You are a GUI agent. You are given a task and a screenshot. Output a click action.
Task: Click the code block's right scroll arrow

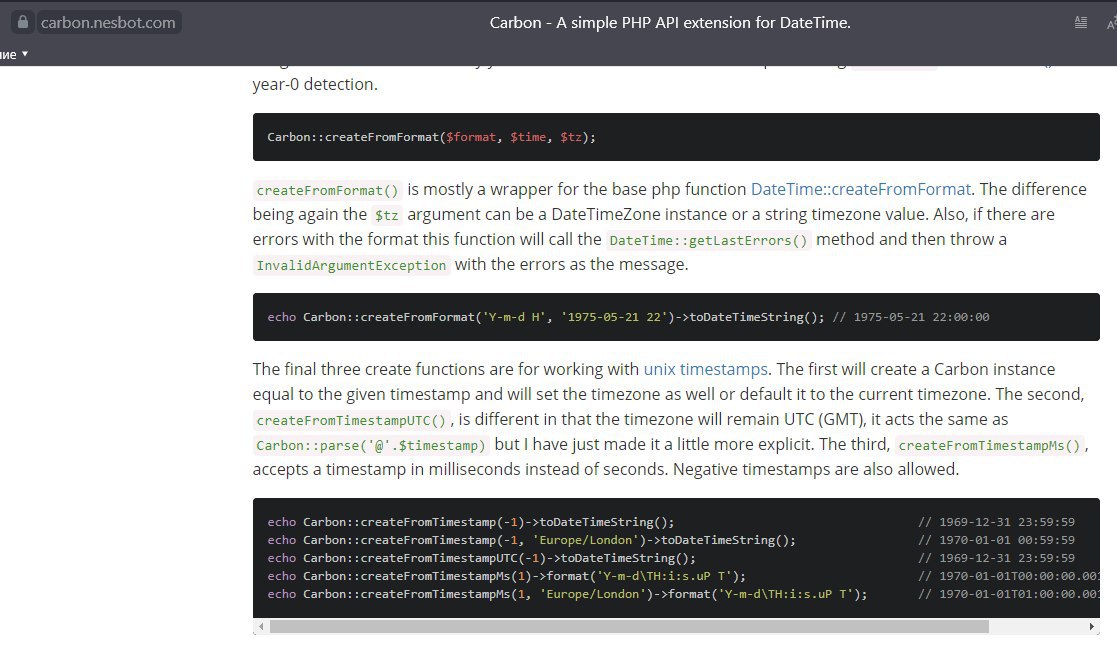point(1091,627)
